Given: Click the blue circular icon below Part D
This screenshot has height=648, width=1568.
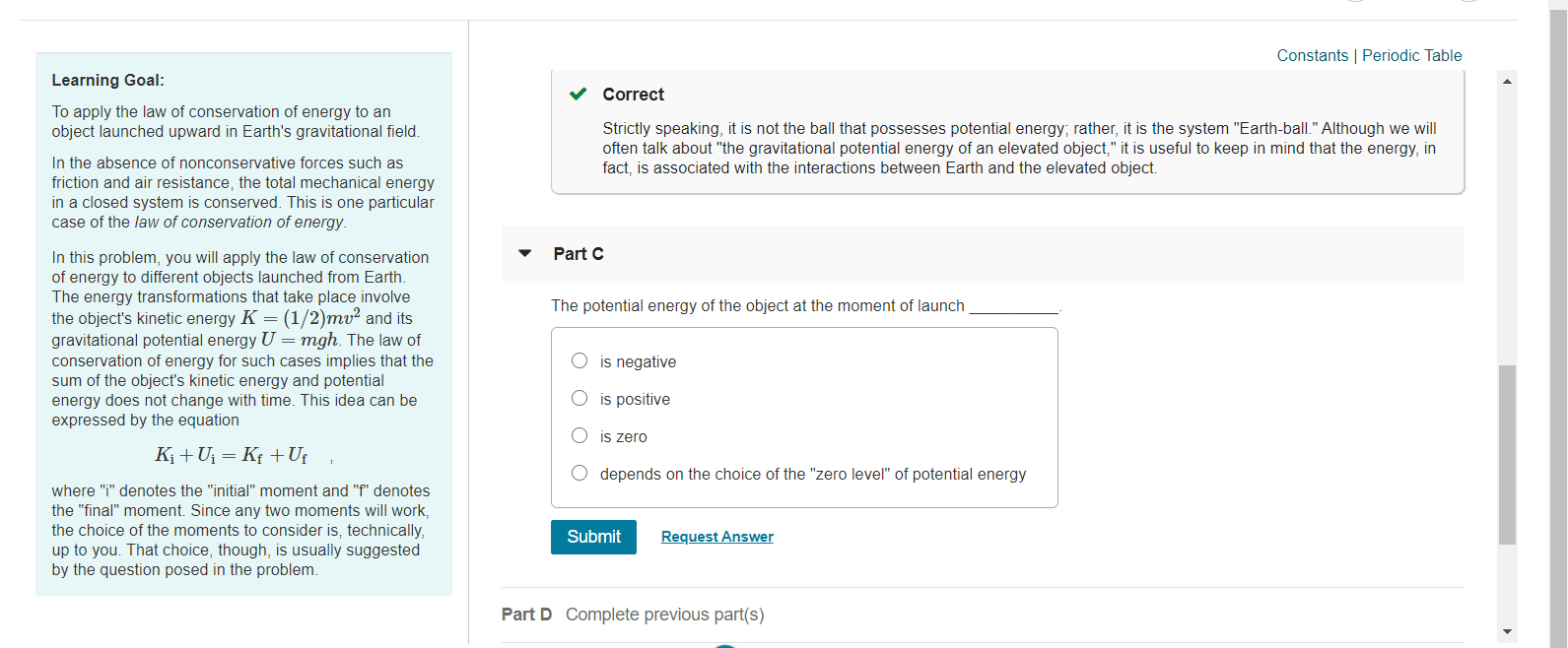Looking at the screenshot, I should point(724,646).
